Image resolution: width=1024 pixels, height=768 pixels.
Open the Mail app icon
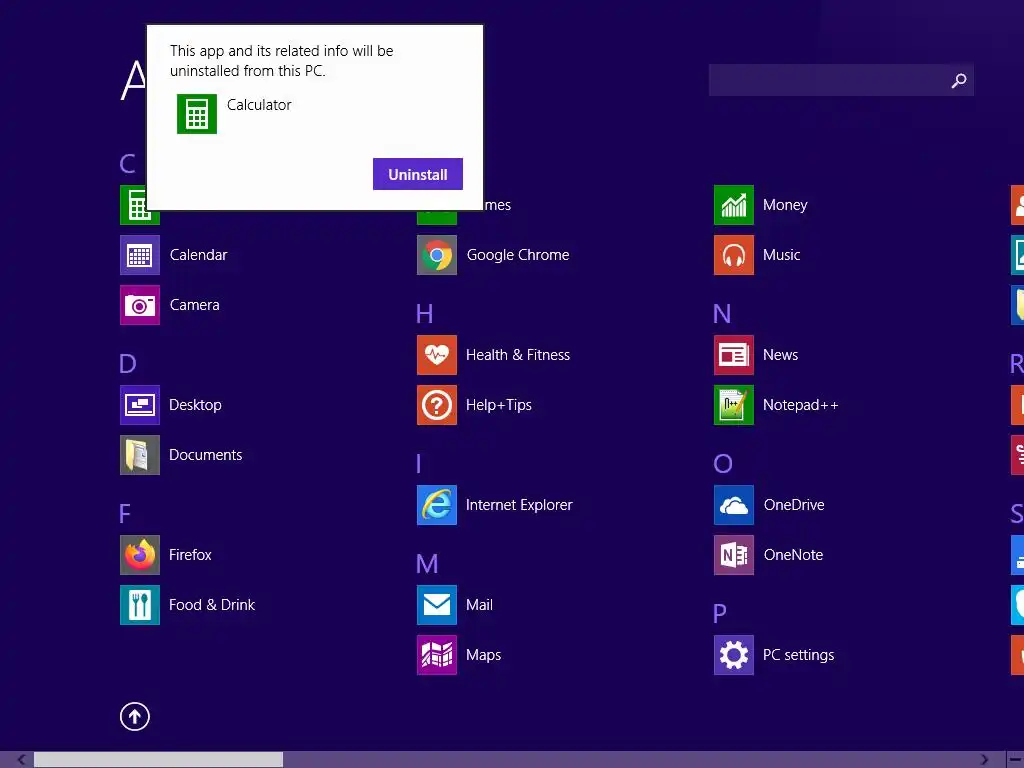pos(437,605)
